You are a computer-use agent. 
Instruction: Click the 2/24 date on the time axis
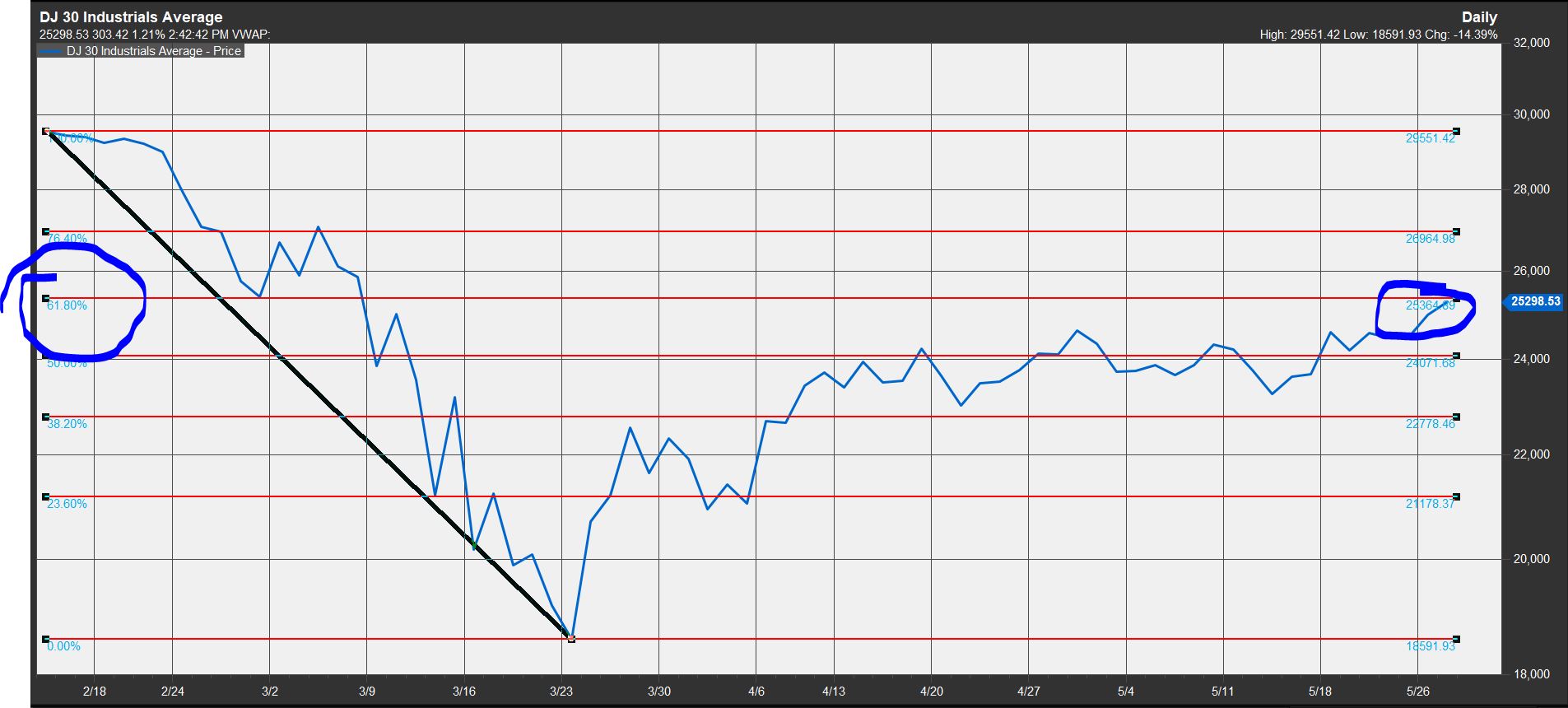[173, 692]
